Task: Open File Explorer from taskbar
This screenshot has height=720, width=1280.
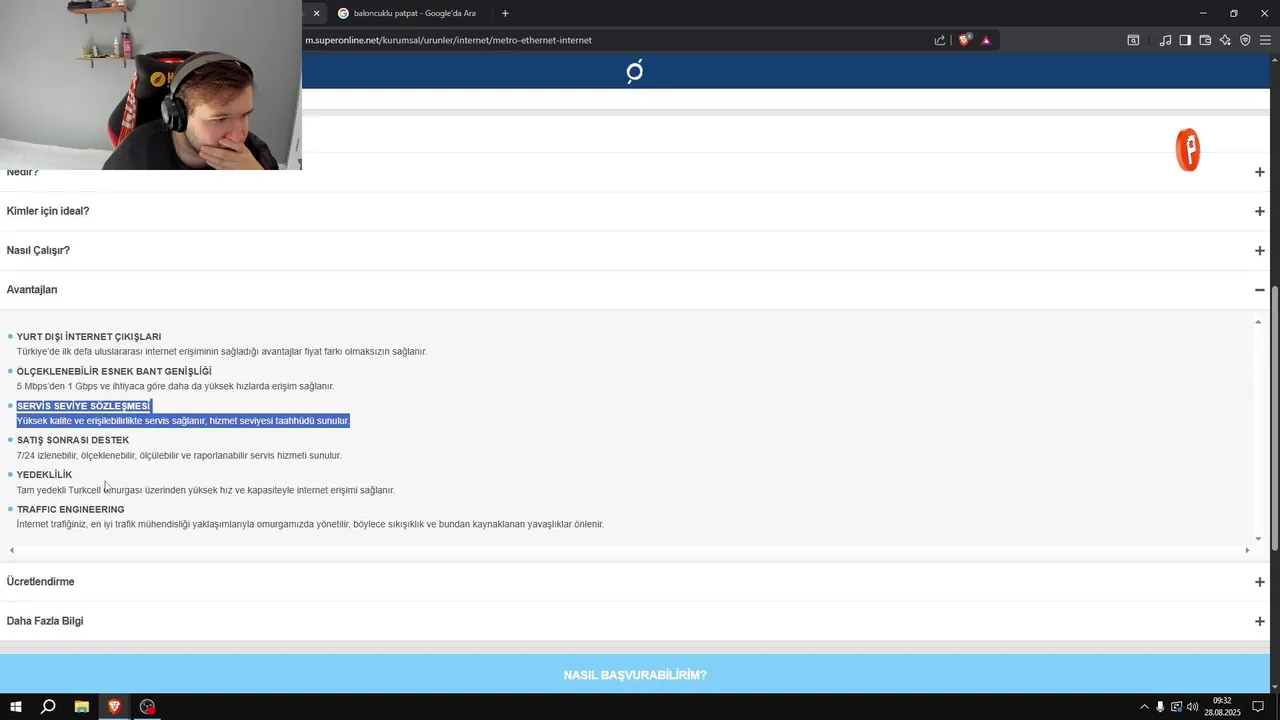Action: pos(82,707)
